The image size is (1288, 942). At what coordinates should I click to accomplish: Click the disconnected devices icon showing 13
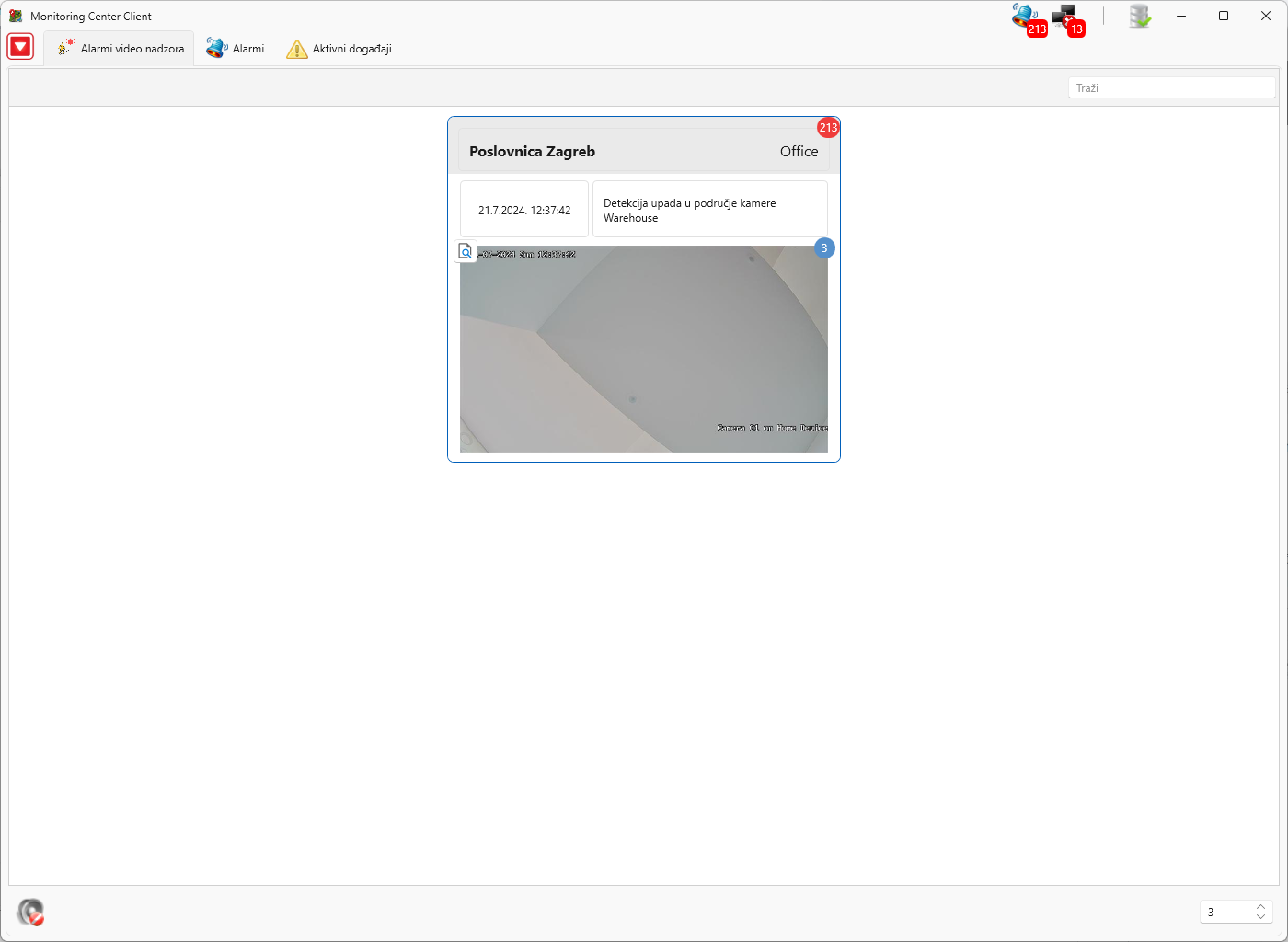(1065, 16)
